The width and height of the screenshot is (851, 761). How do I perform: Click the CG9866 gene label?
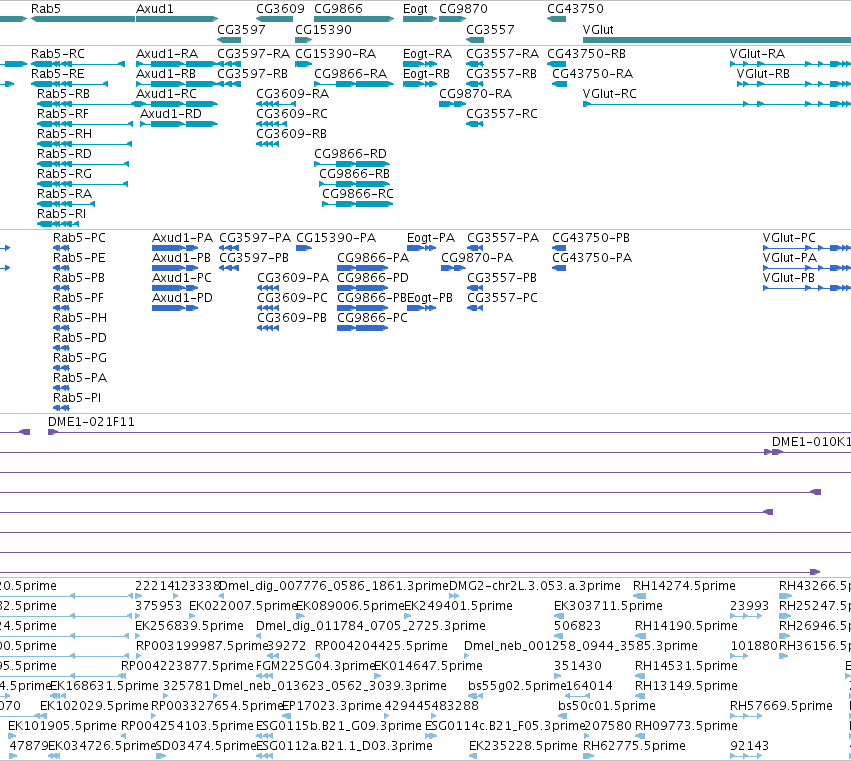[x=338, y=9]
